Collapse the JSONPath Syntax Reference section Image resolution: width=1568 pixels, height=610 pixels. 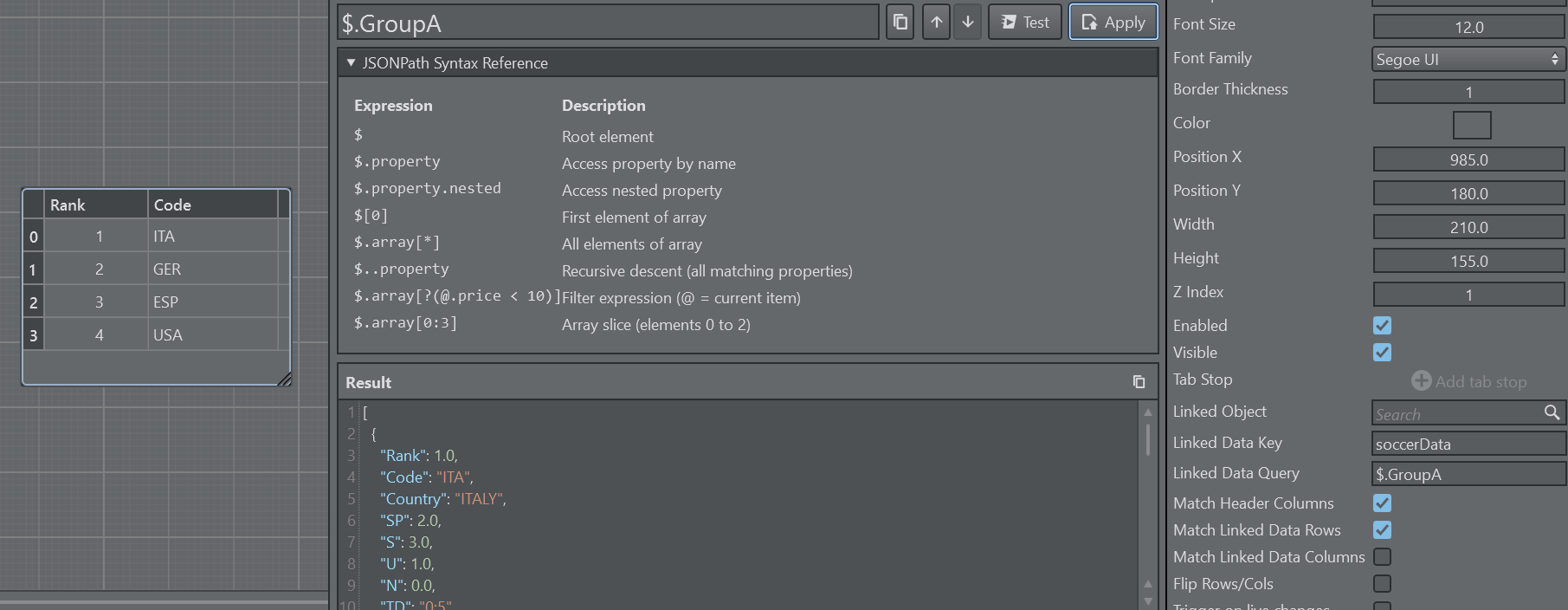click(x=351, y=63)
